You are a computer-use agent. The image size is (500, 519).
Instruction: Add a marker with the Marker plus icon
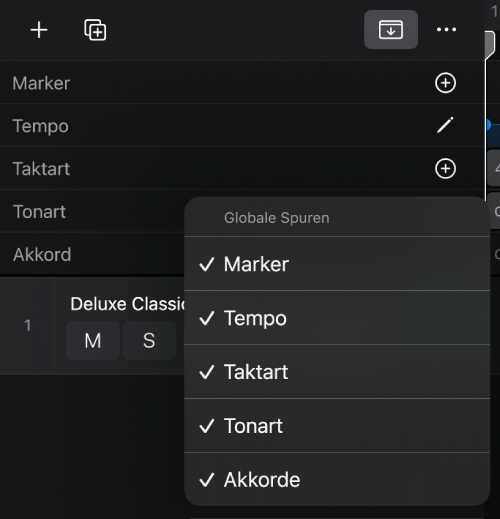click(445, 83)
